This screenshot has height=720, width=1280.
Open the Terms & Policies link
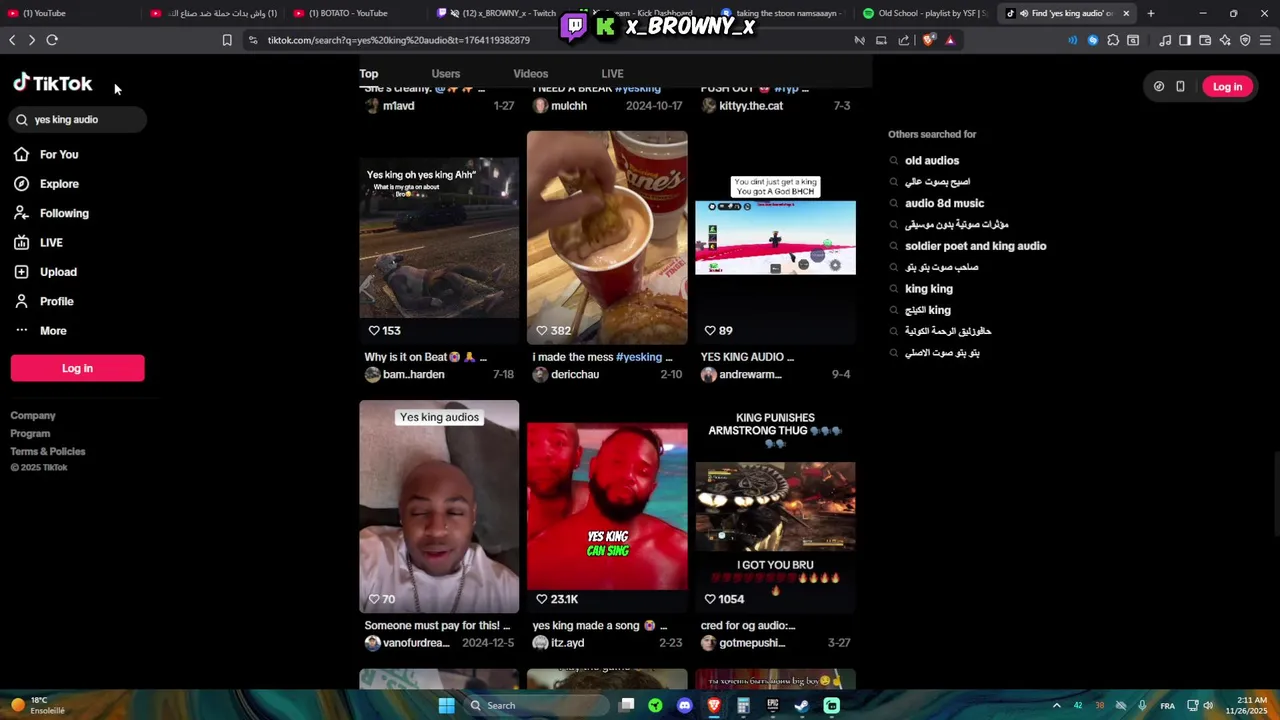tap(48, 451)
